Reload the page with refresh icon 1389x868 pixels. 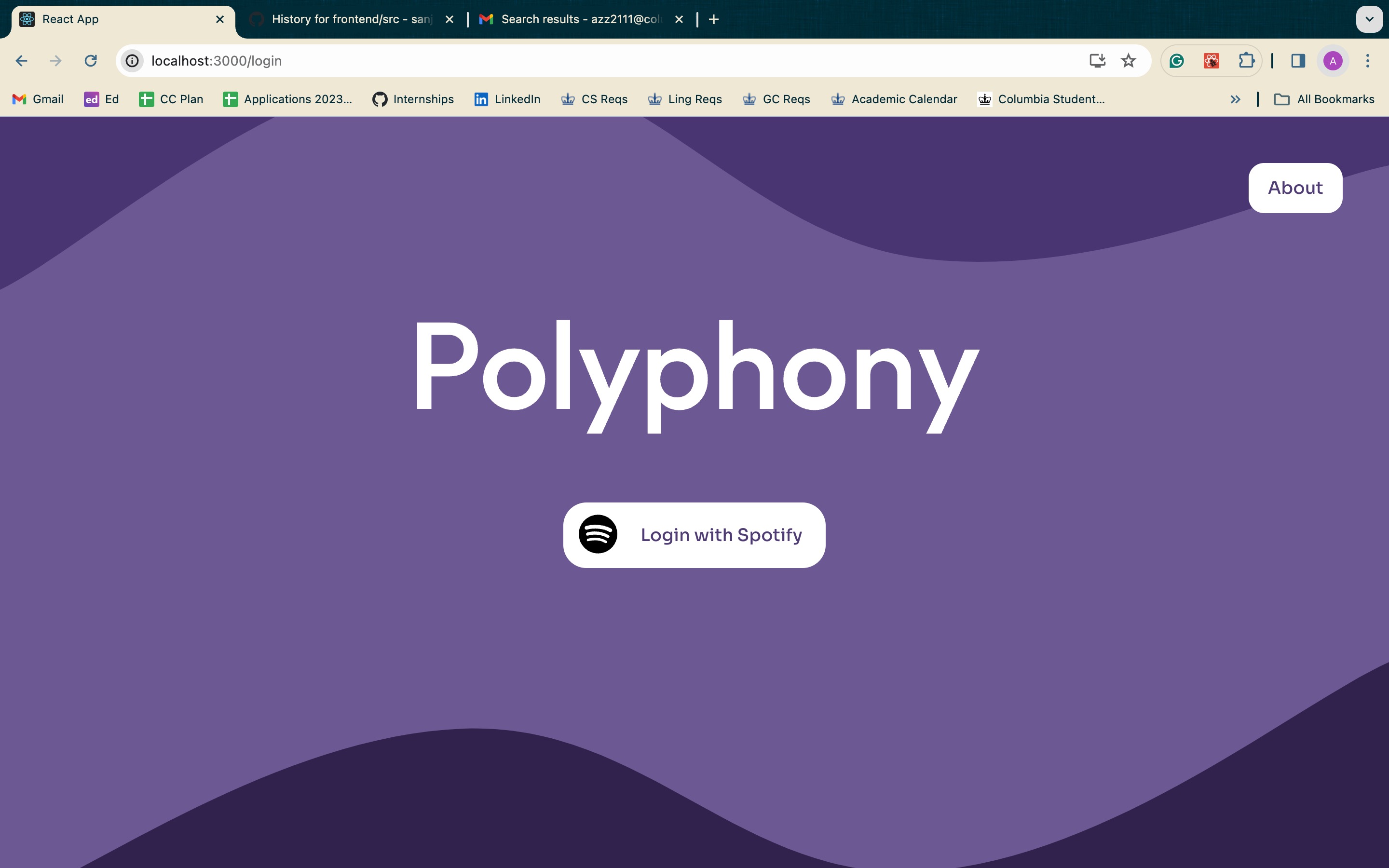tap(91, 61)
